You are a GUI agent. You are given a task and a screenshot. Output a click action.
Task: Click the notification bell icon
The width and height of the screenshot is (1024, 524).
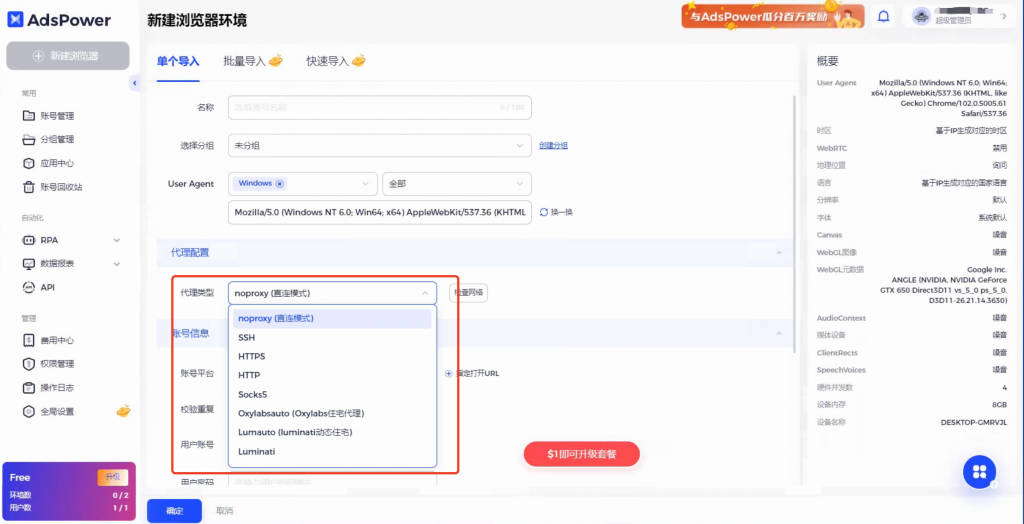click(x=883, y=16)
